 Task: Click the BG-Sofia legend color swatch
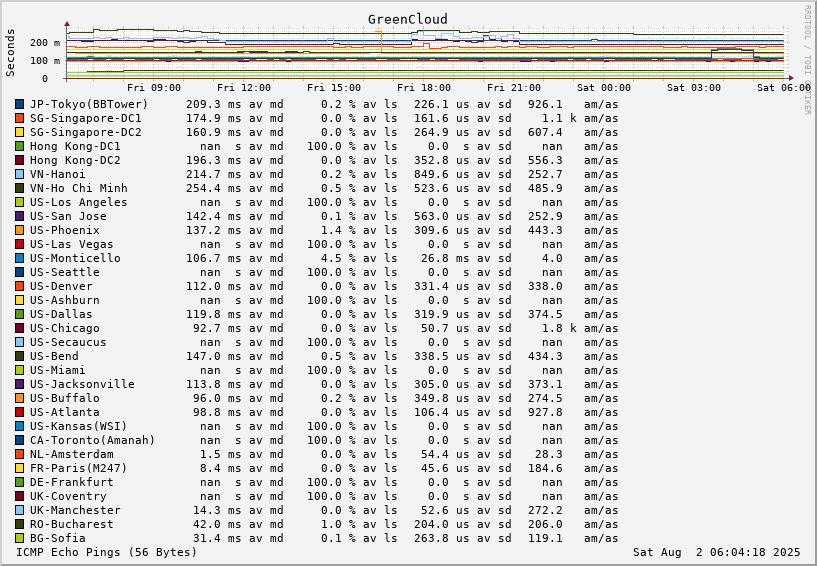[x=20, y=538]
